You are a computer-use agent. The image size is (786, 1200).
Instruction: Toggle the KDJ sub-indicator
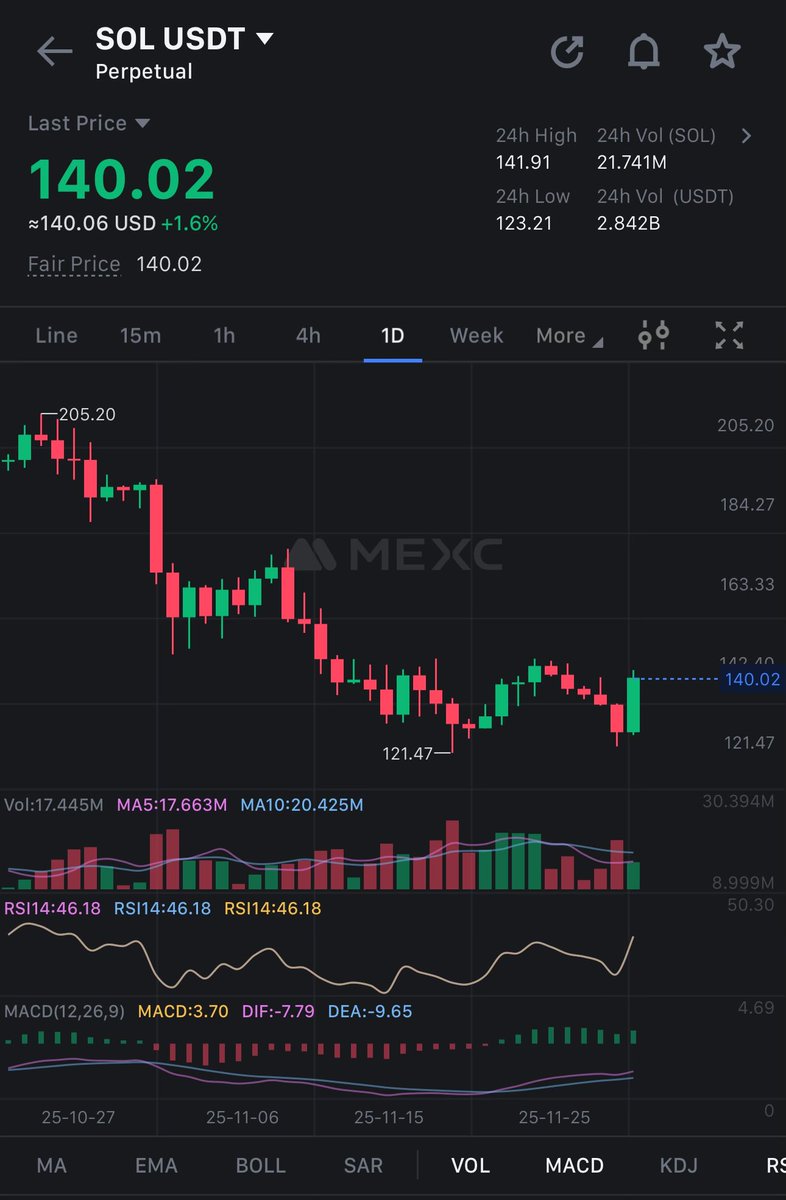tap(679, 1165)
